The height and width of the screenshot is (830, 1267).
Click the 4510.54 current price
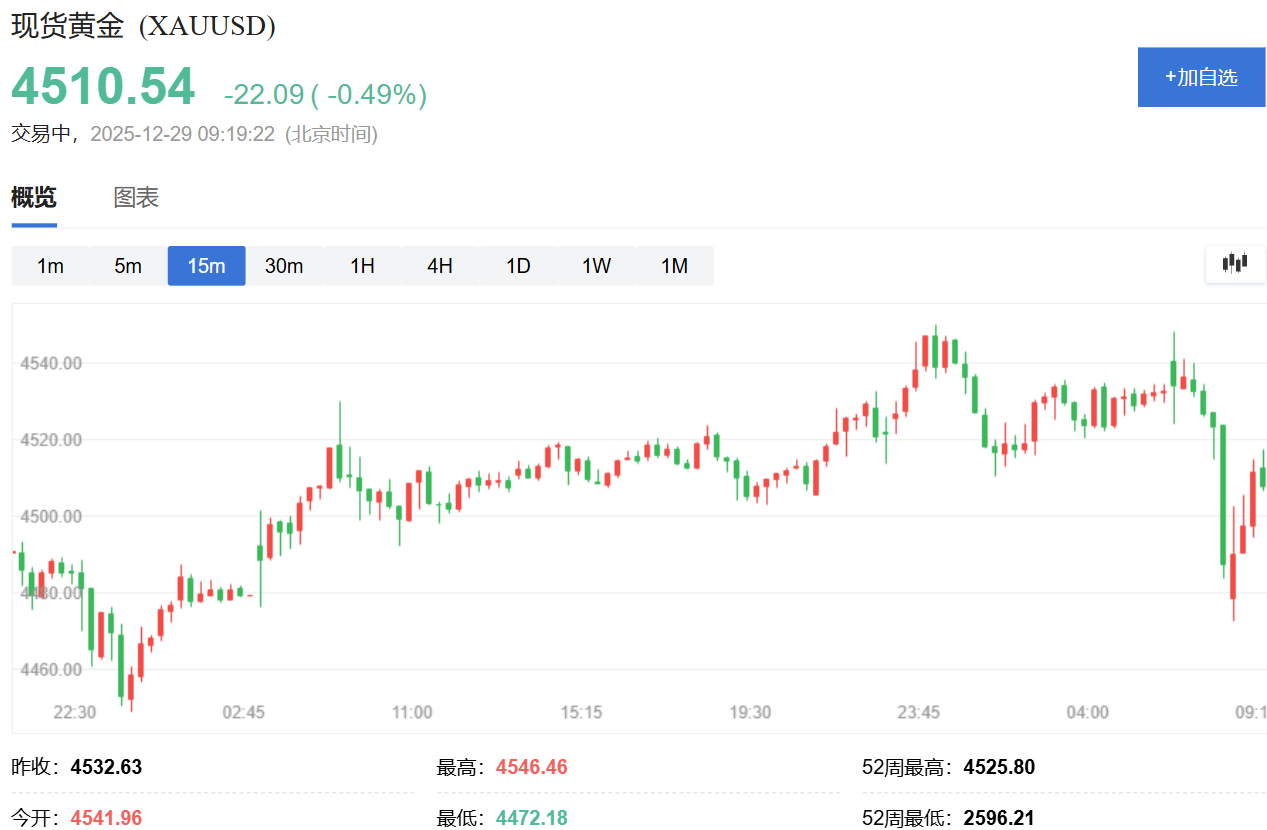point(103,86)
